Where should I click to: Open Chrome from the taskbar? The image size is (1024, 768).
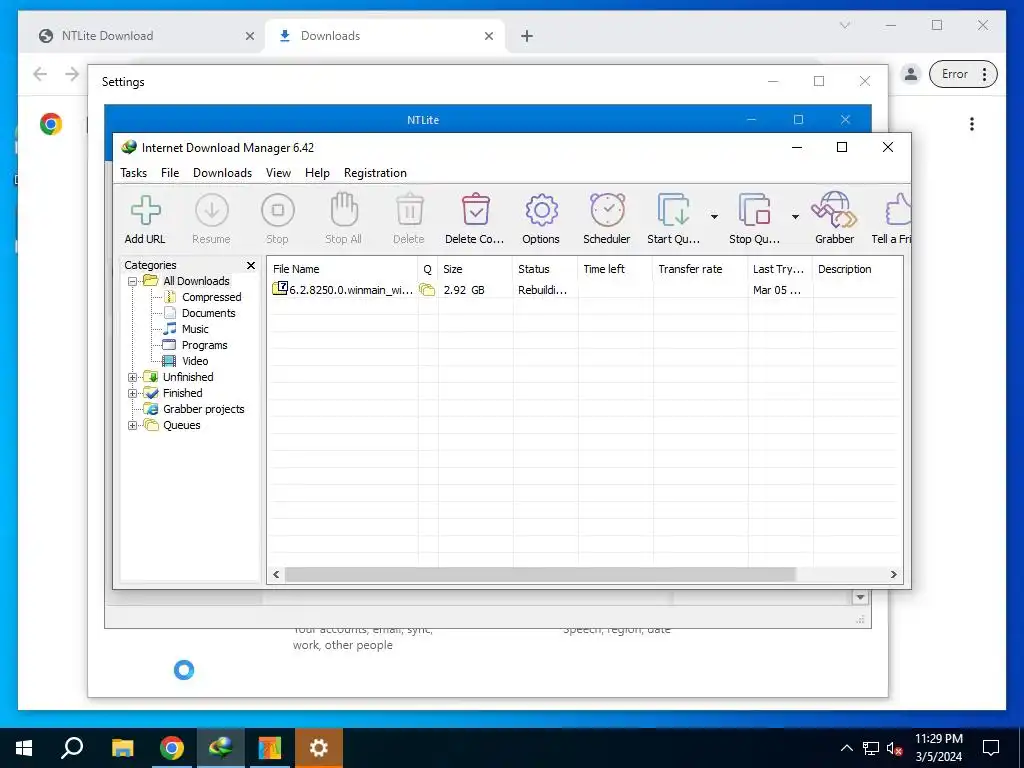[x=171, y=748]
